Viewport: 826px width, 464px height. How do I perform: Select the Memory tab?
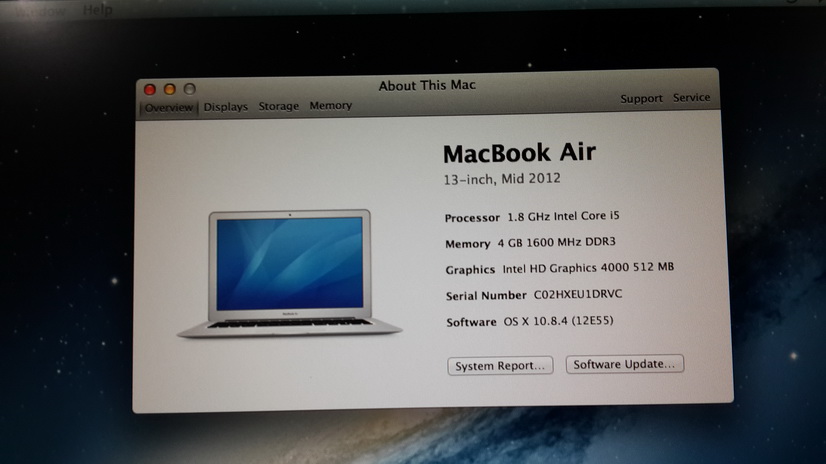pos(330,106)
